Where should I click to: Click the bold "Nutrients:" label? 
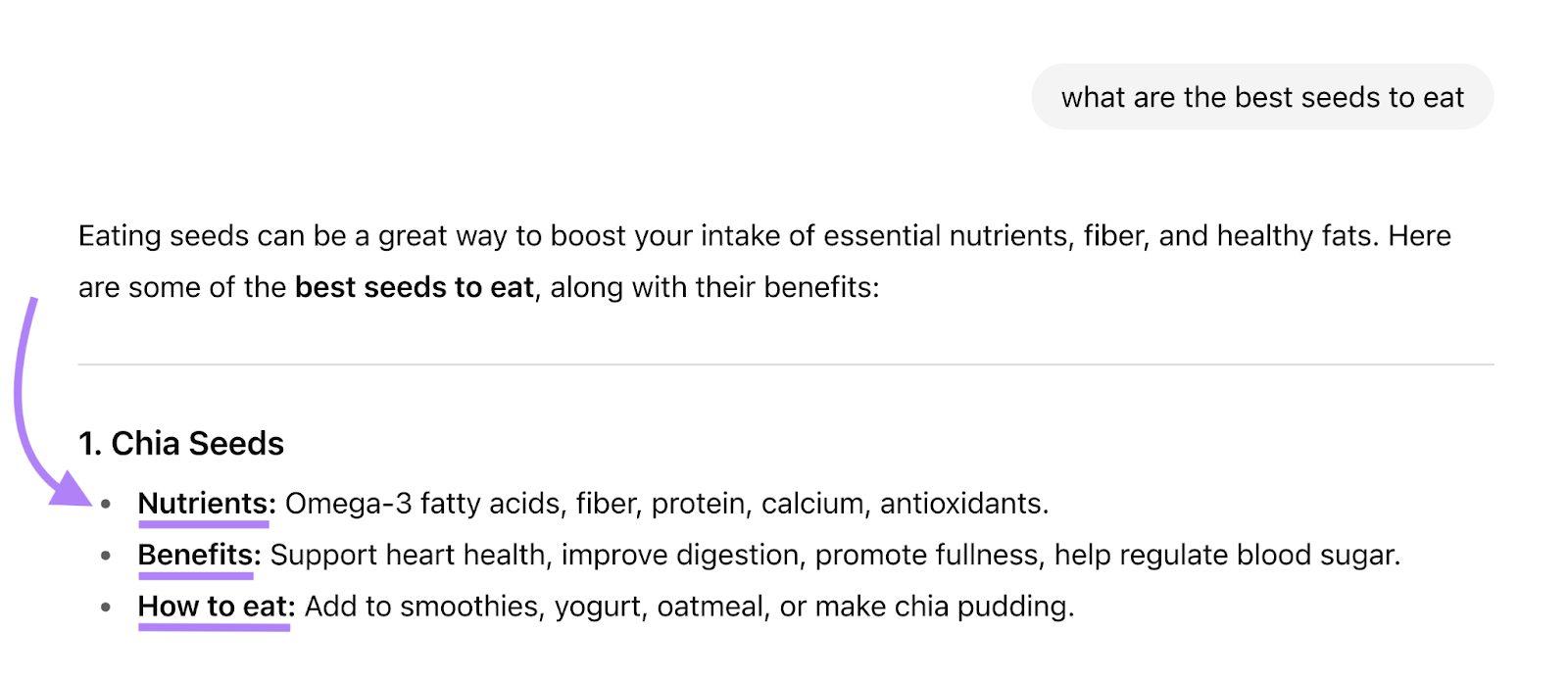206,504
